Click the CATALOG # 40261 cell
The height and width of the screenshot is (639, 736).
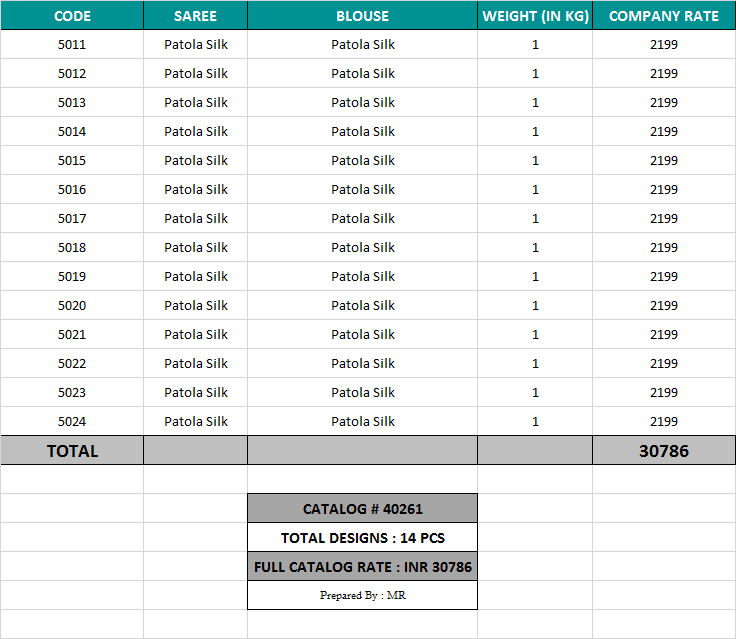(x=362, y=509)
